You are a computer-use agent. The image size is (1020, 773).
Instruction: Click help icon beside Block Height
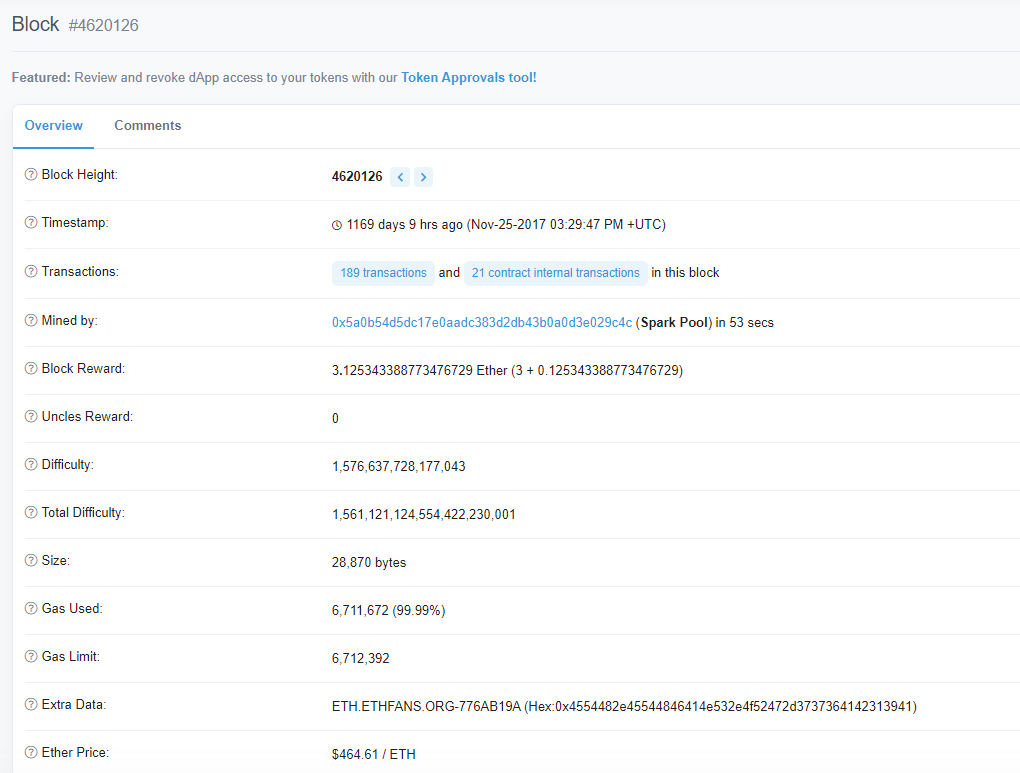pos(31,175)
